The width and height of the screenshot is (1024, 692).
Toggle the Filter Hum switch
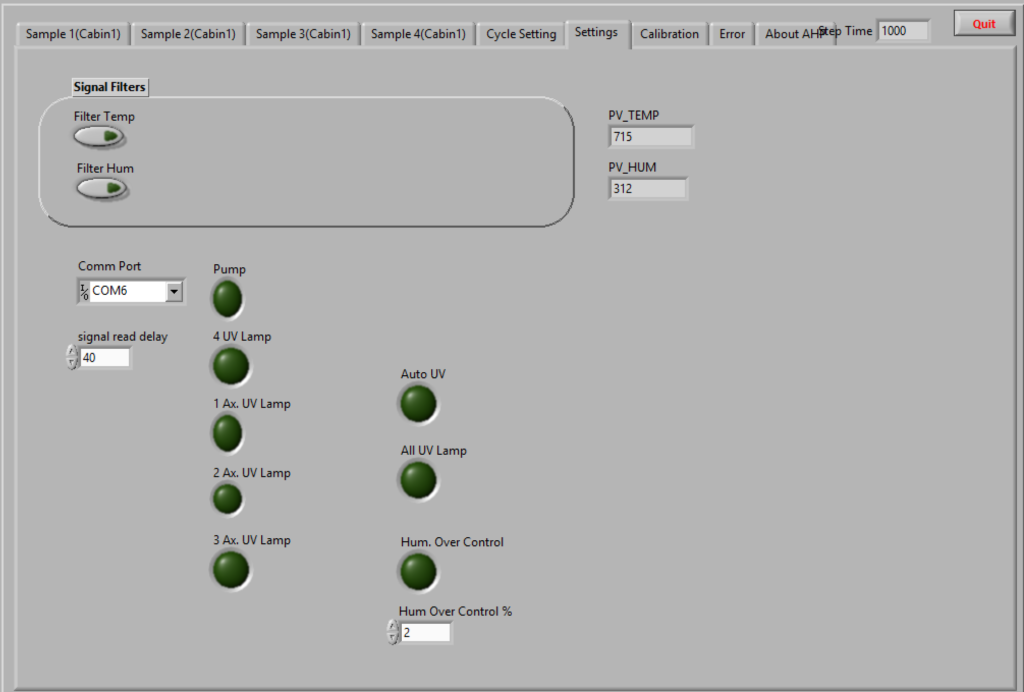click(102, 188)
